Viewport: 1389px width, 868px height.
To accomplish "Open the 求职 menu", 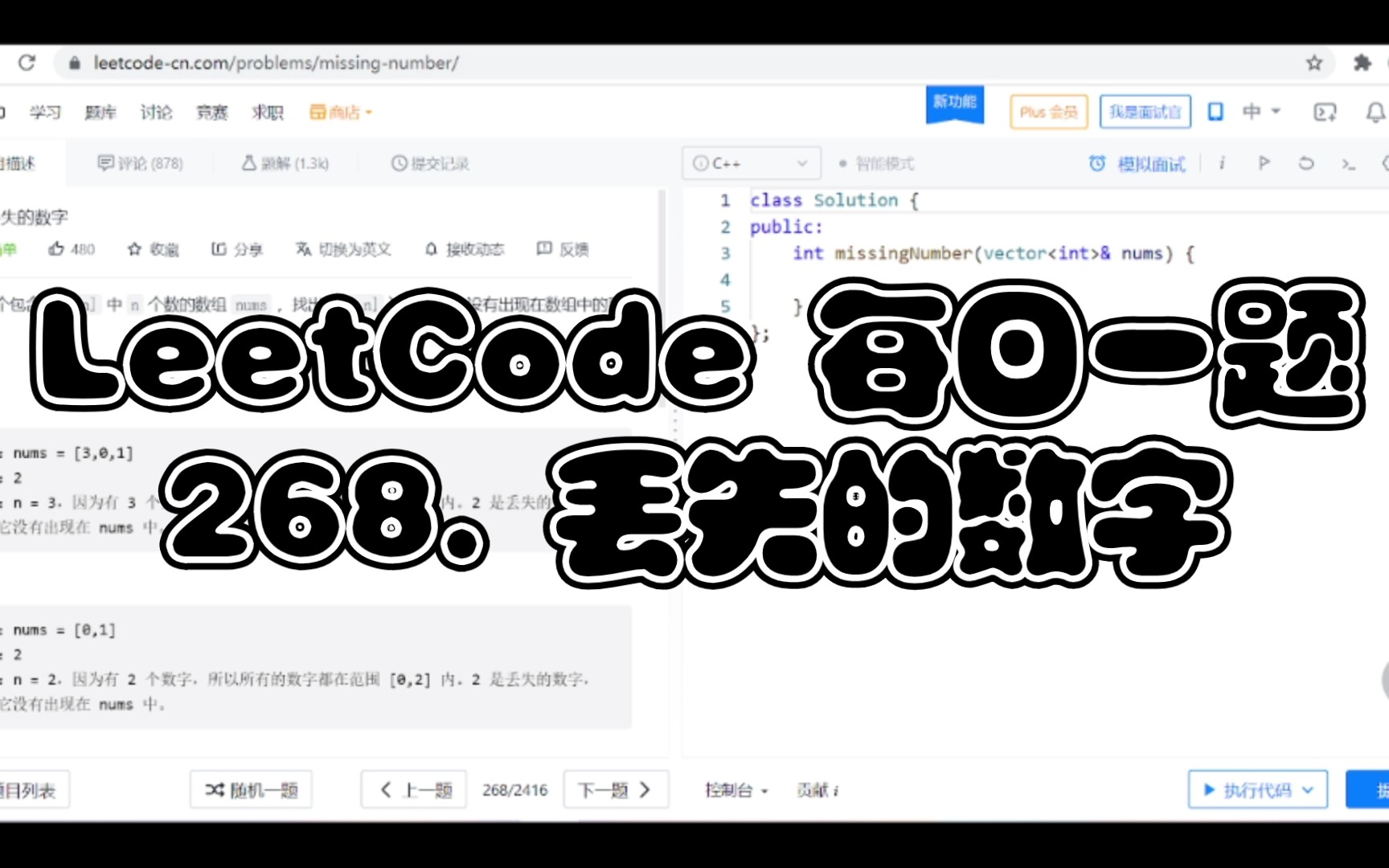I will tap(268, 113).
